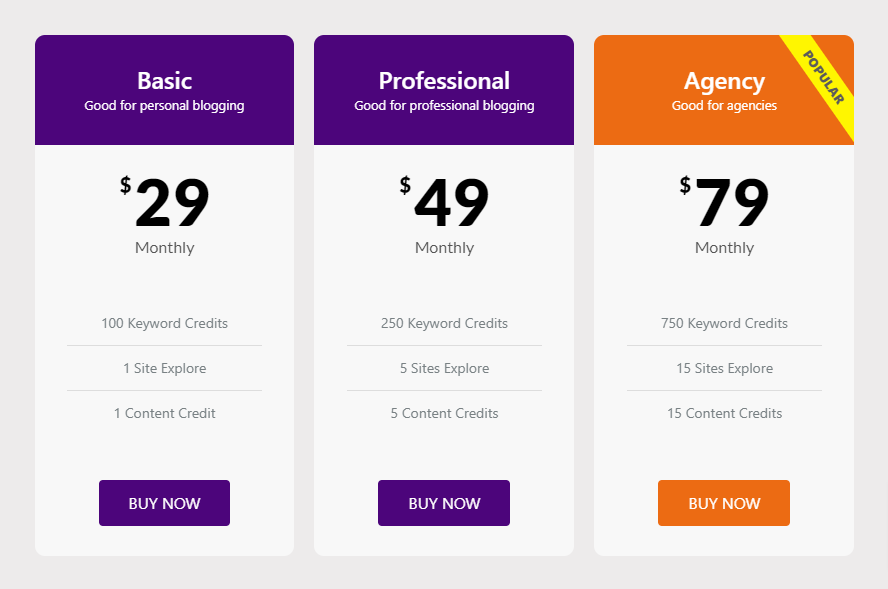Select the Agency plan heading
Image resolution: width=888 pixels, height=589 pixels.
click(x=724, y=82)
